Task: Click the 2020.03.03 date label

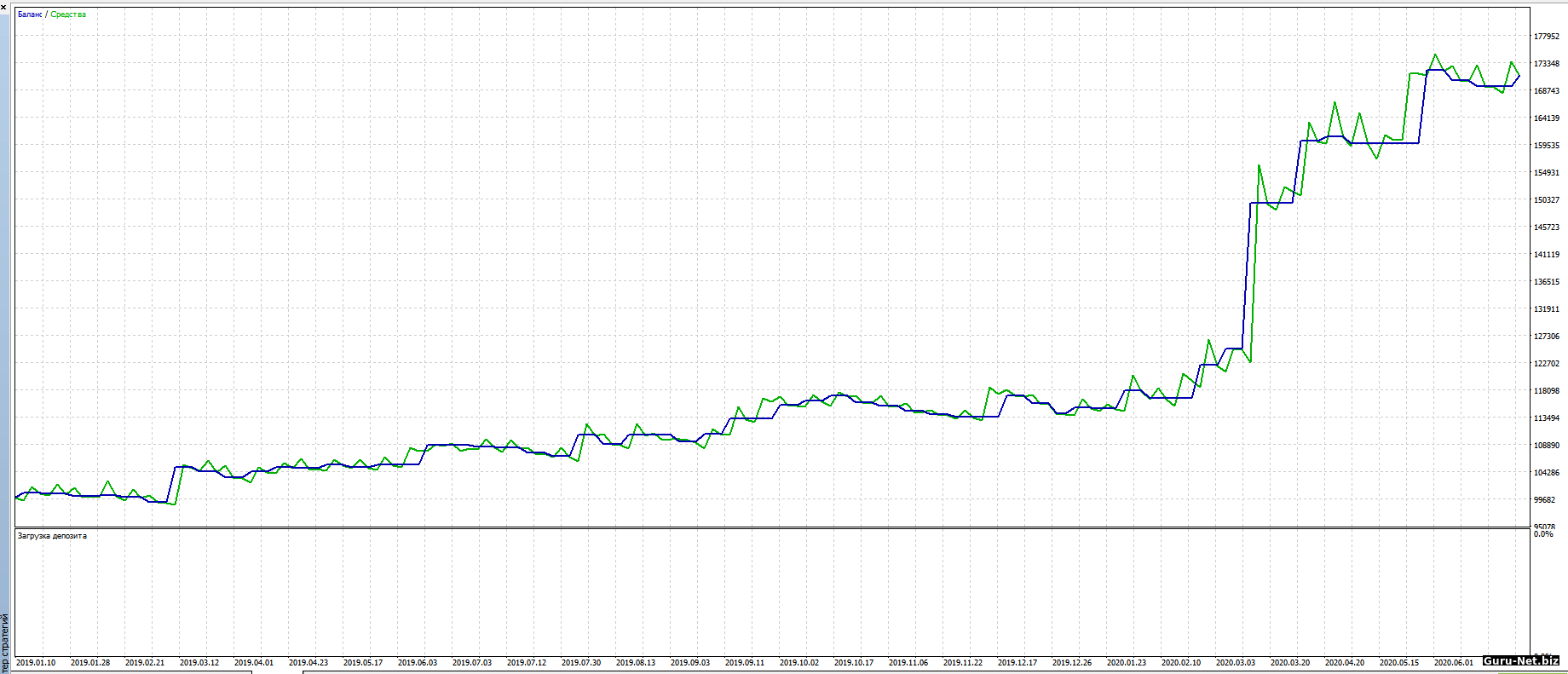Action: point(1236,662)
